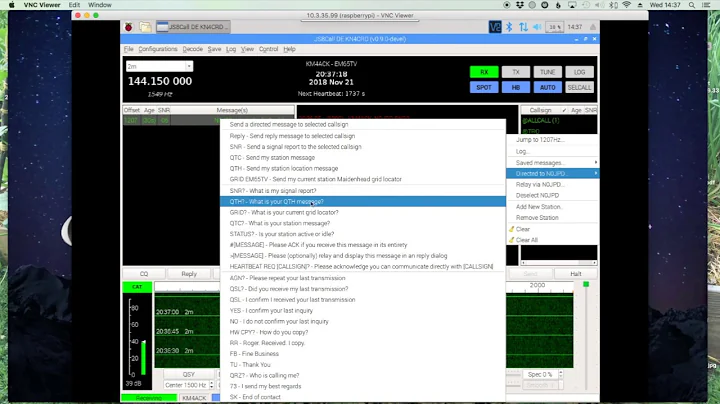Image resolution: width=720 pixels, height=404 pixels.
Task: Select Deselect N0JPD item
Action: click(553, 196)
